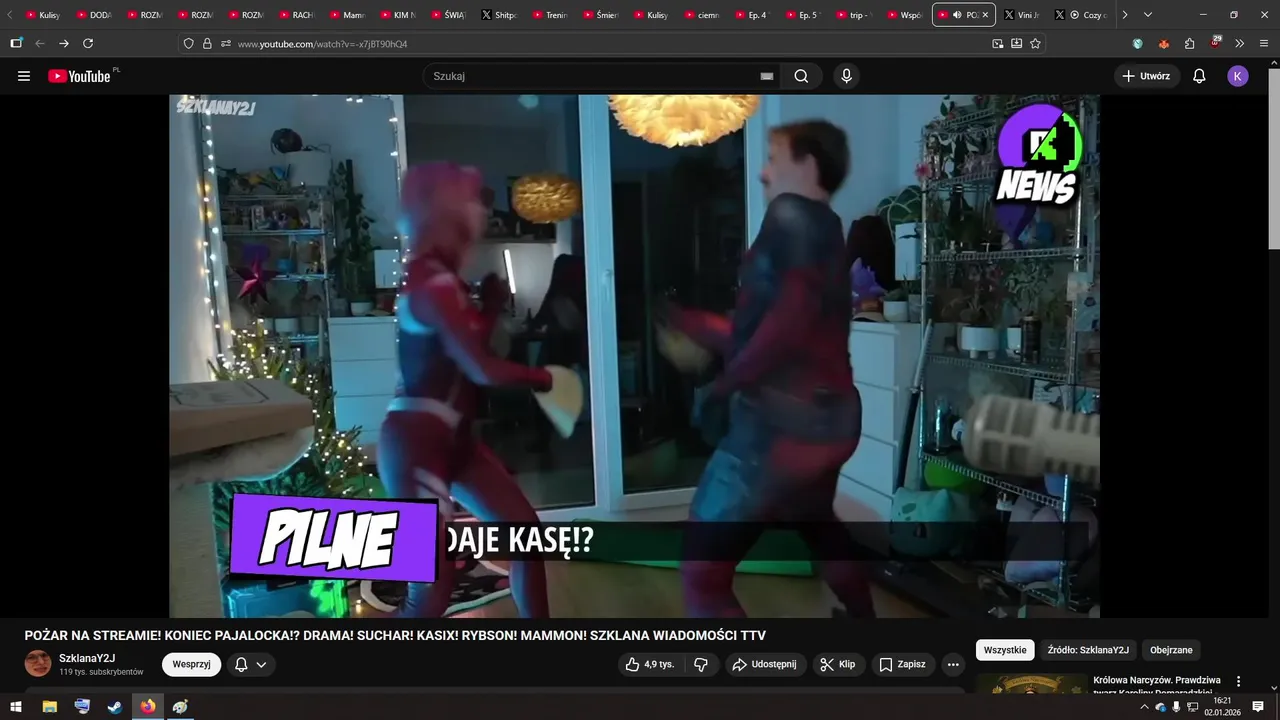The width and height of the screenshot is (1280, 720).
Task: Show site security padlock info
Action: pos(207,44)
